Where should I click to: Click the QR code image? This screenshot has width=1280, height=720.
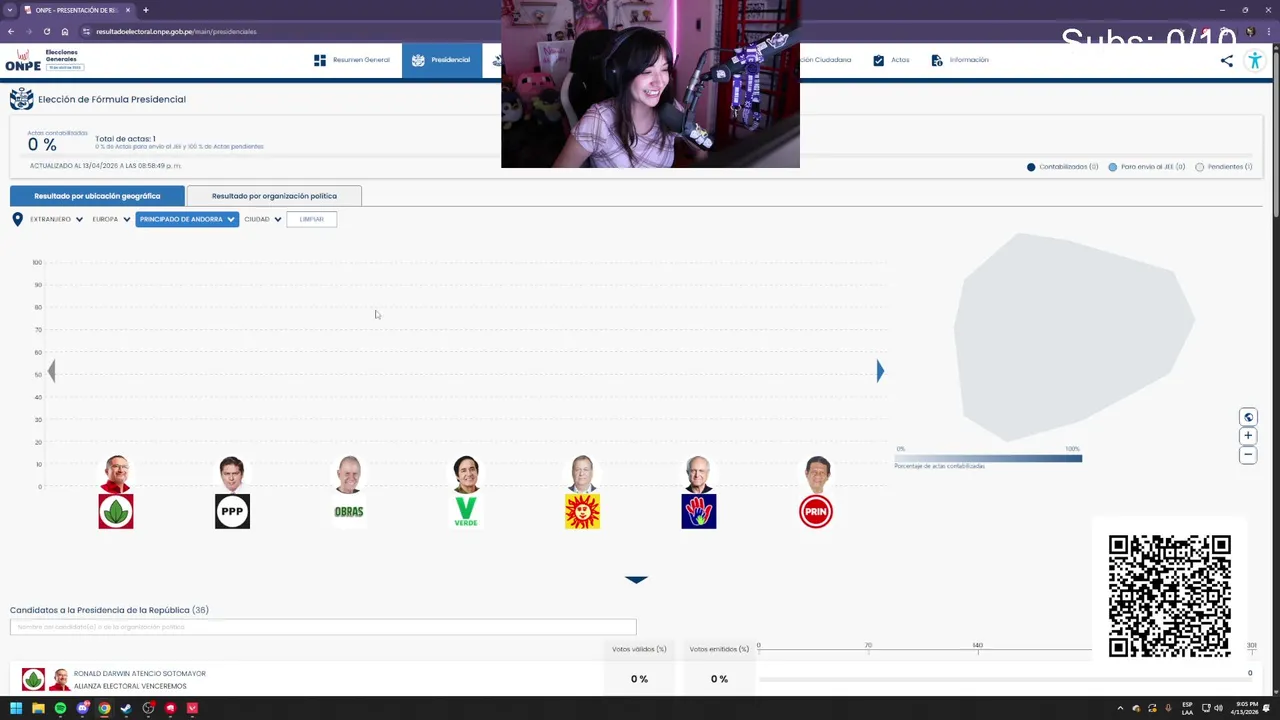pos(1169,596)
